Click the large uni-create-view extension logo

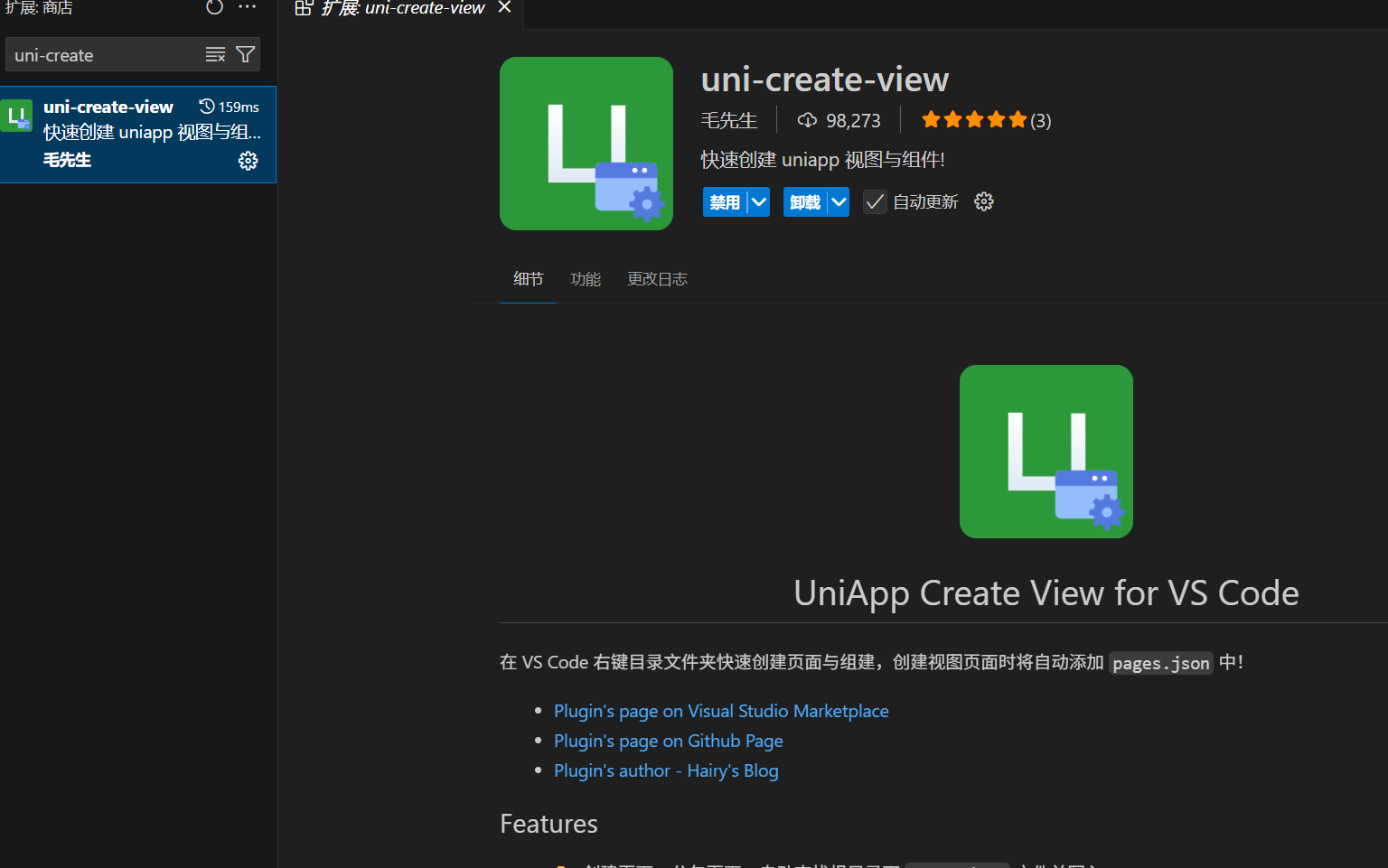pos(586,144)
